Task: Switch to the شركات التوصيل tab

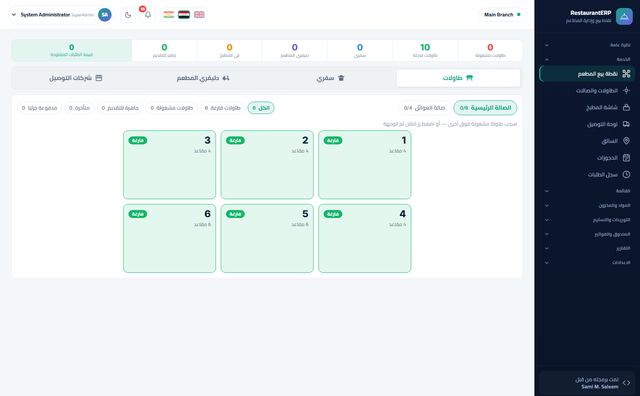Action: (x=76, y=78)
